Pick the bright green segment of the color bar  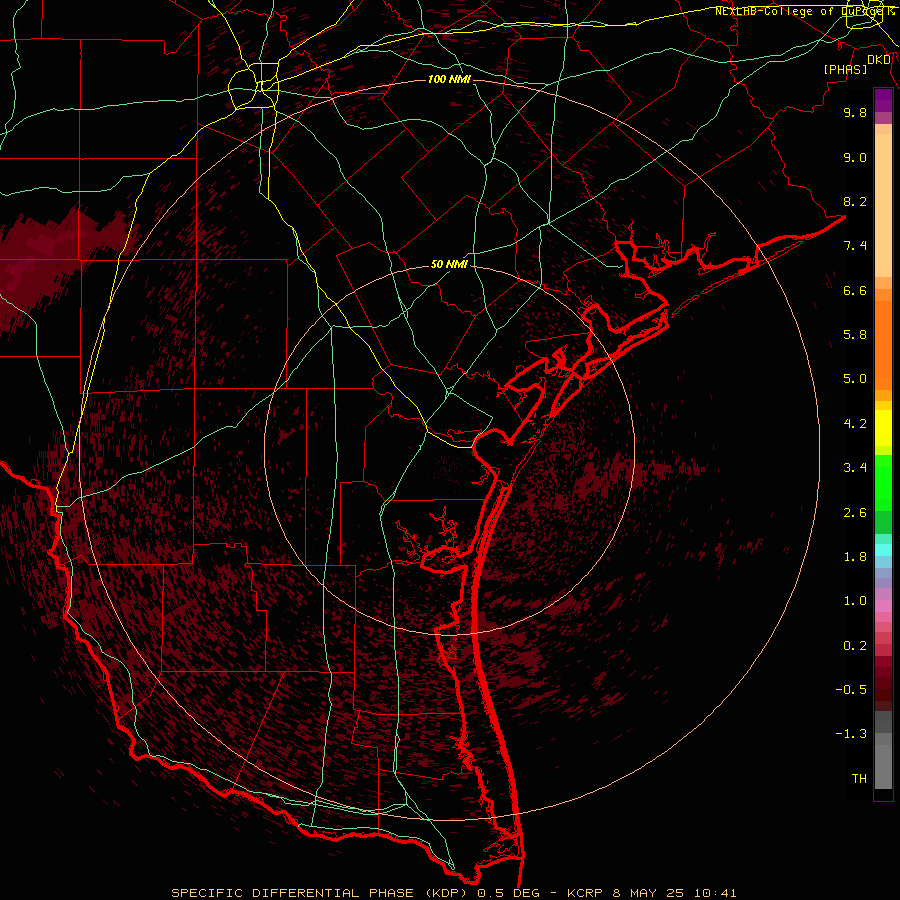[x=883, y=482]
